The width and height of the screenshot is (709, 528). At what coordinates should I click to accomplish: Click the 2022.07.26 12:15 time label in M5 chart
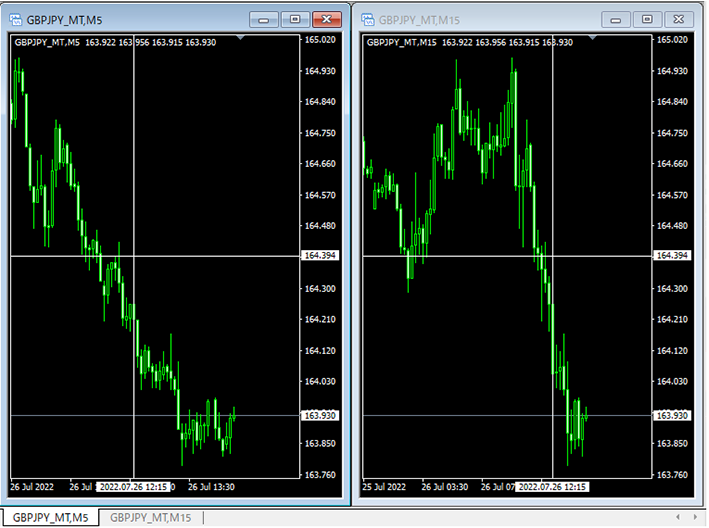pos(133,487)
